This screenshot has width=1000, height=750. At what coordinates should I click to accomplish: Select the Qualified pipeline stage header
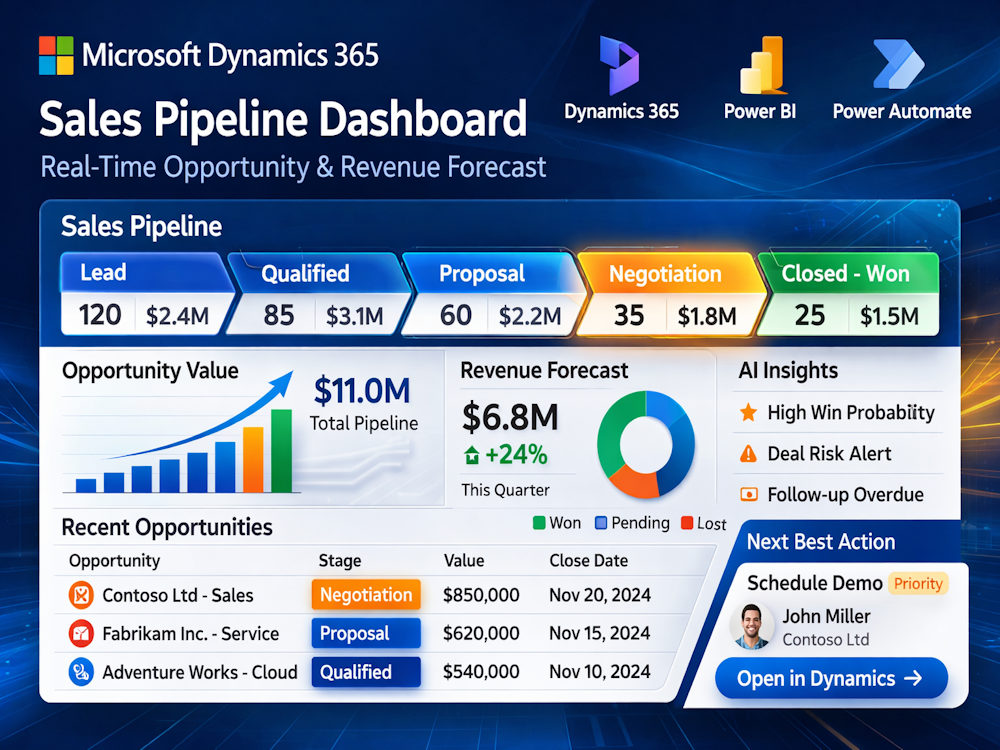319,273
